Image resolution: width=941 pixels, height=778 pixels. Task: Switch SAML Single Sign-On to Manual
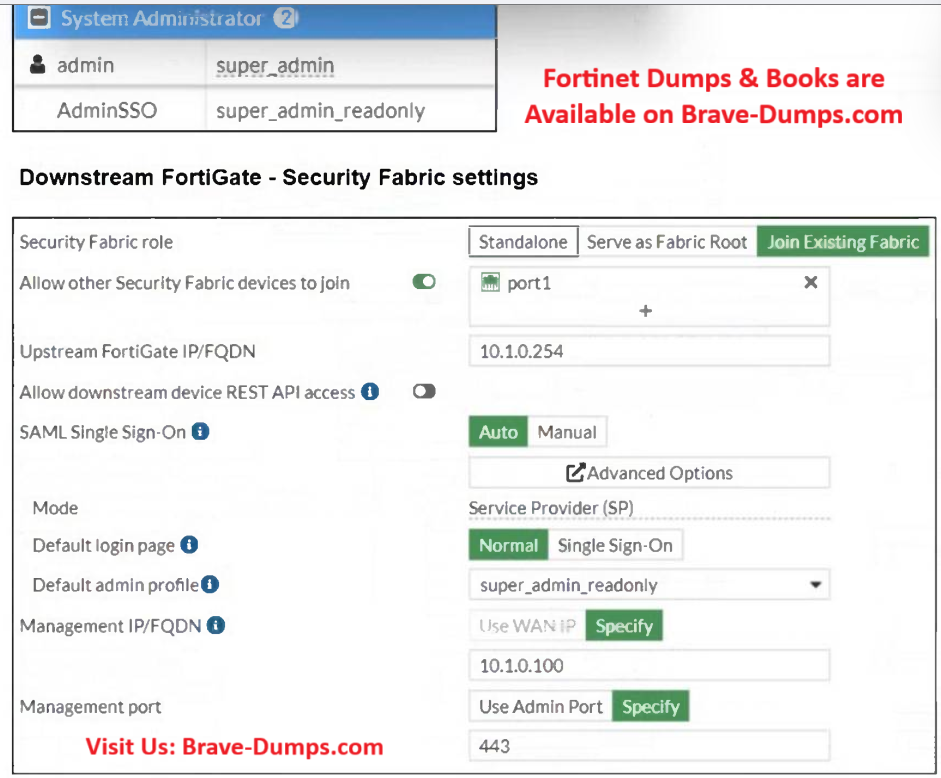tap(567, 432)
